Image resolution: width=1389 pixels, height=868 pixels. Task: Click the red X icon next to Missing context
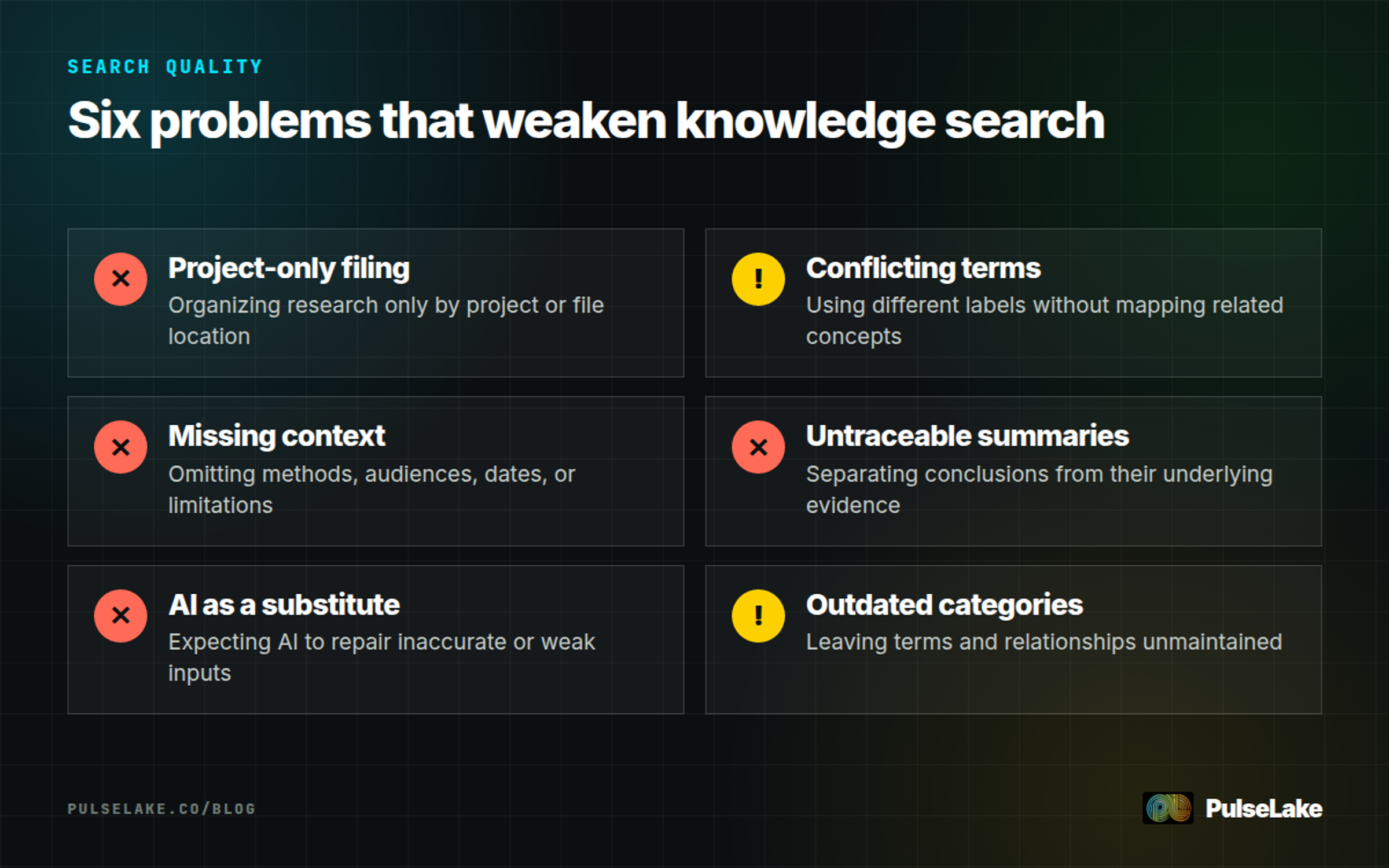point(120,447)
